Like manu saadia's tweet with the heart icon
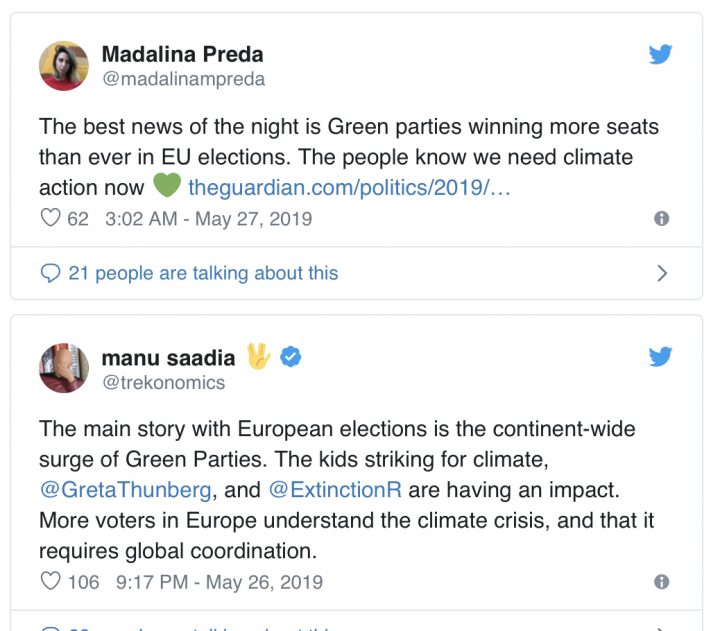 point(50,581)
